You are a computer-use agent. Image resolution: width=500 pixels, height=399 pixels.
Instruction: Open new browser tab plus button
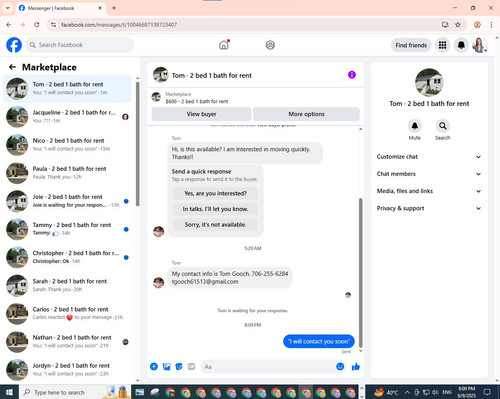click(114, 8)
